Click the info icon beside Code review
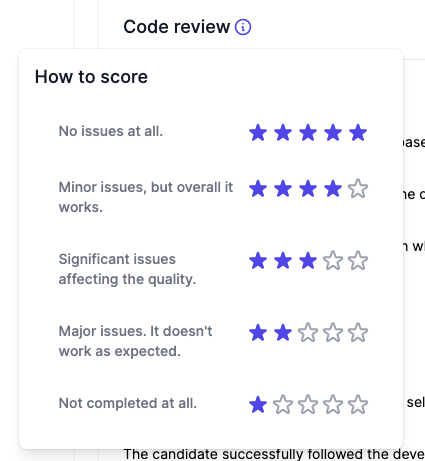This screenshot has height=461, width=425. click(x=243, y=27)
